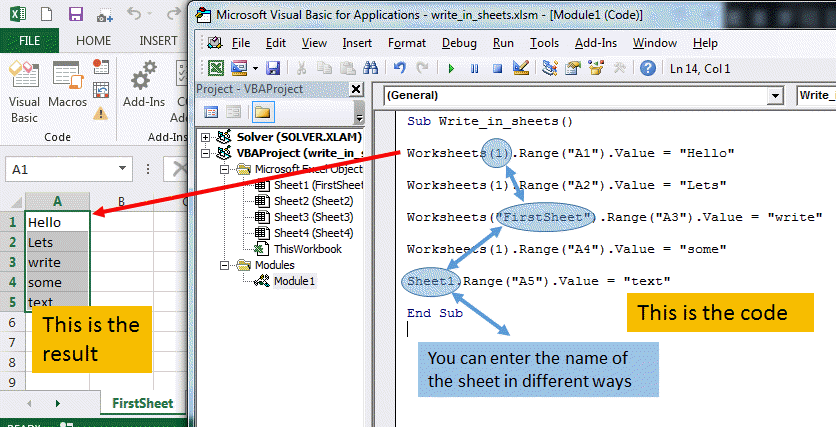Image resolution: width=836 pixels, height=427 pixels.
Task: Open the Name Box dropdown arrow in Excel
Action: pos(122,168)
